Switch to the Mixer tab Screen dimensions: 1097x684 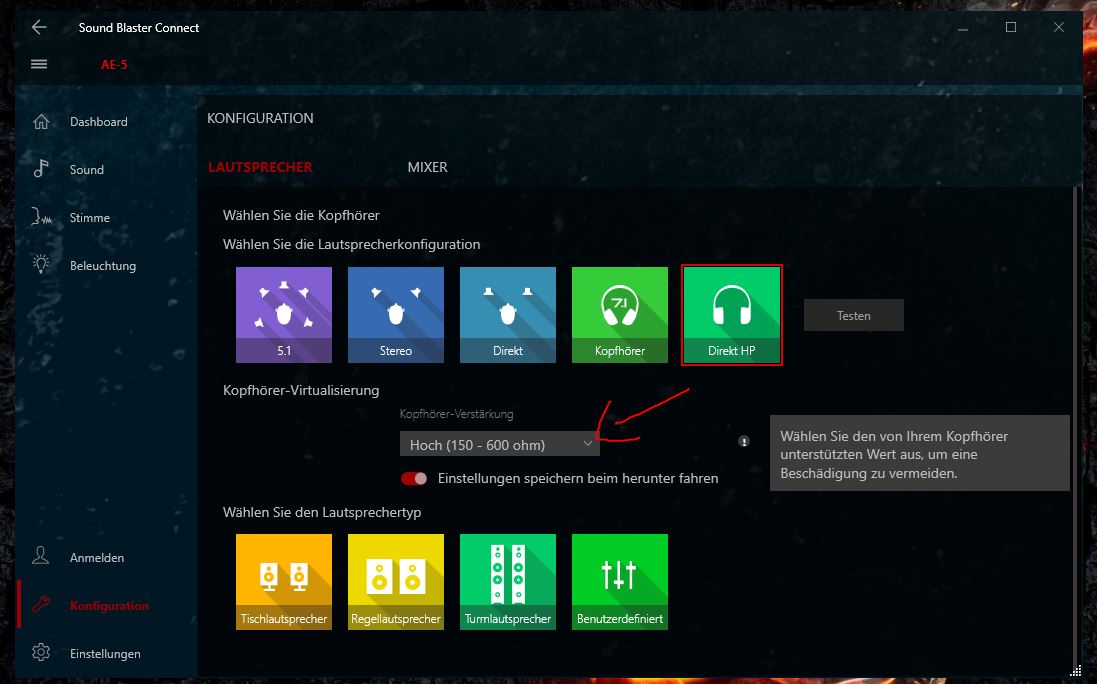click(427, 167)
